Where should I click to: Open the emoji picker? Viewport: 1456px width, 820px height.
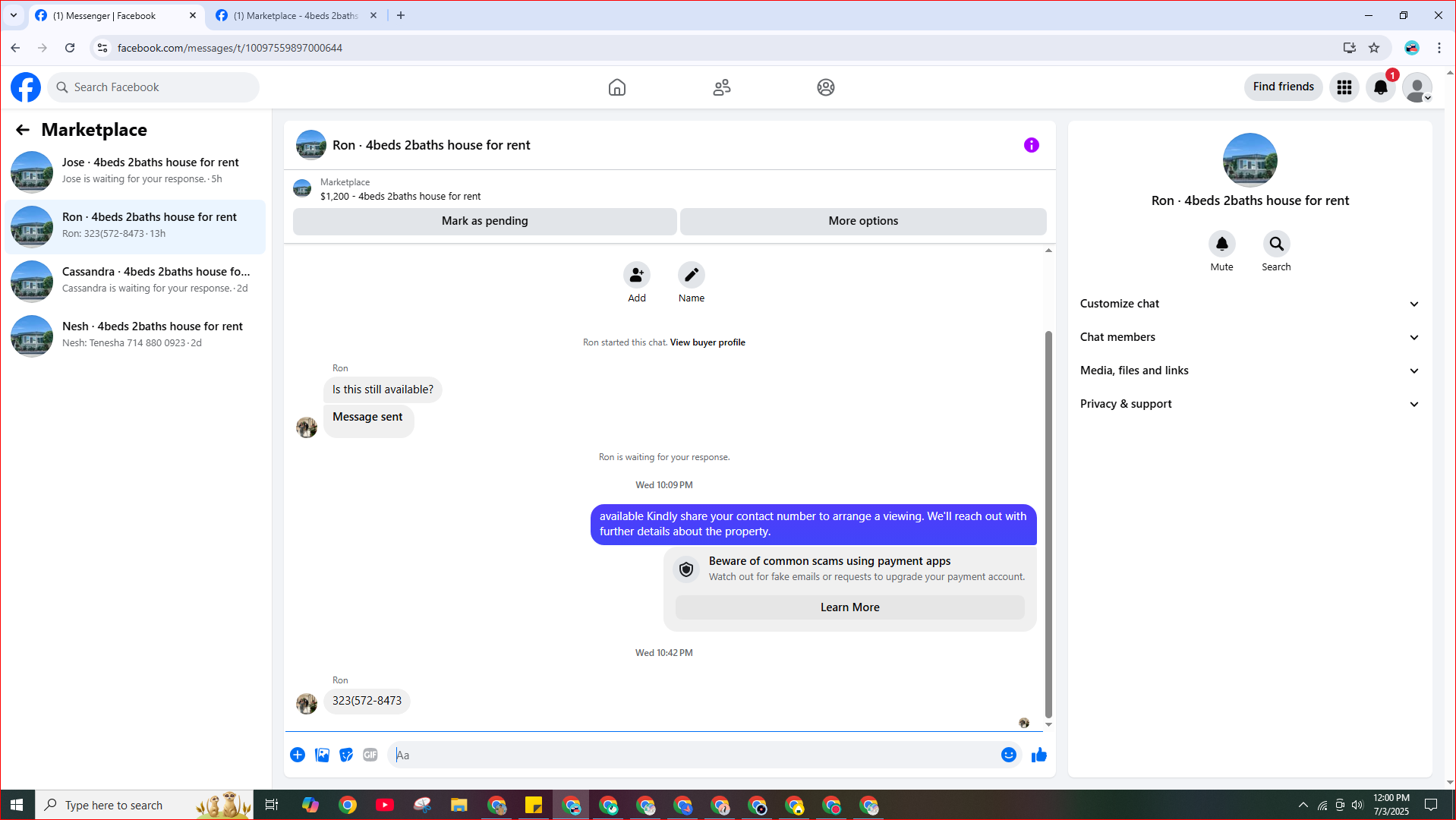point(1009,755)
